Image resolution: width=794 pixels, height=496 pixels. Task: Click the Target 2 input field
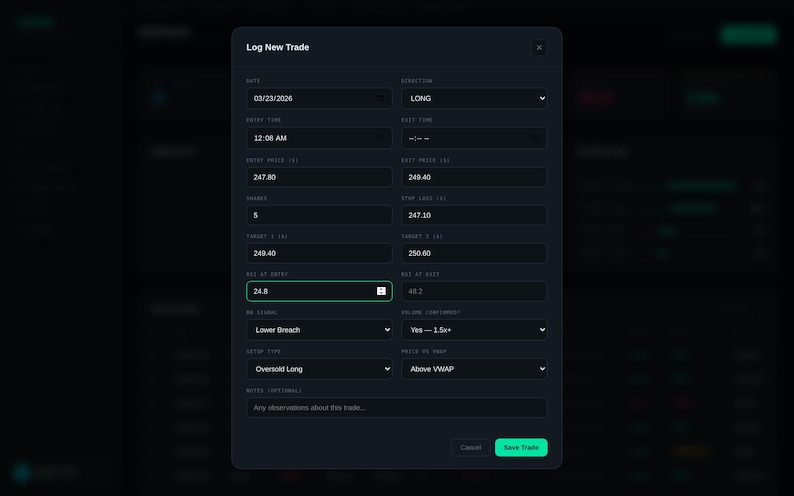474,253
